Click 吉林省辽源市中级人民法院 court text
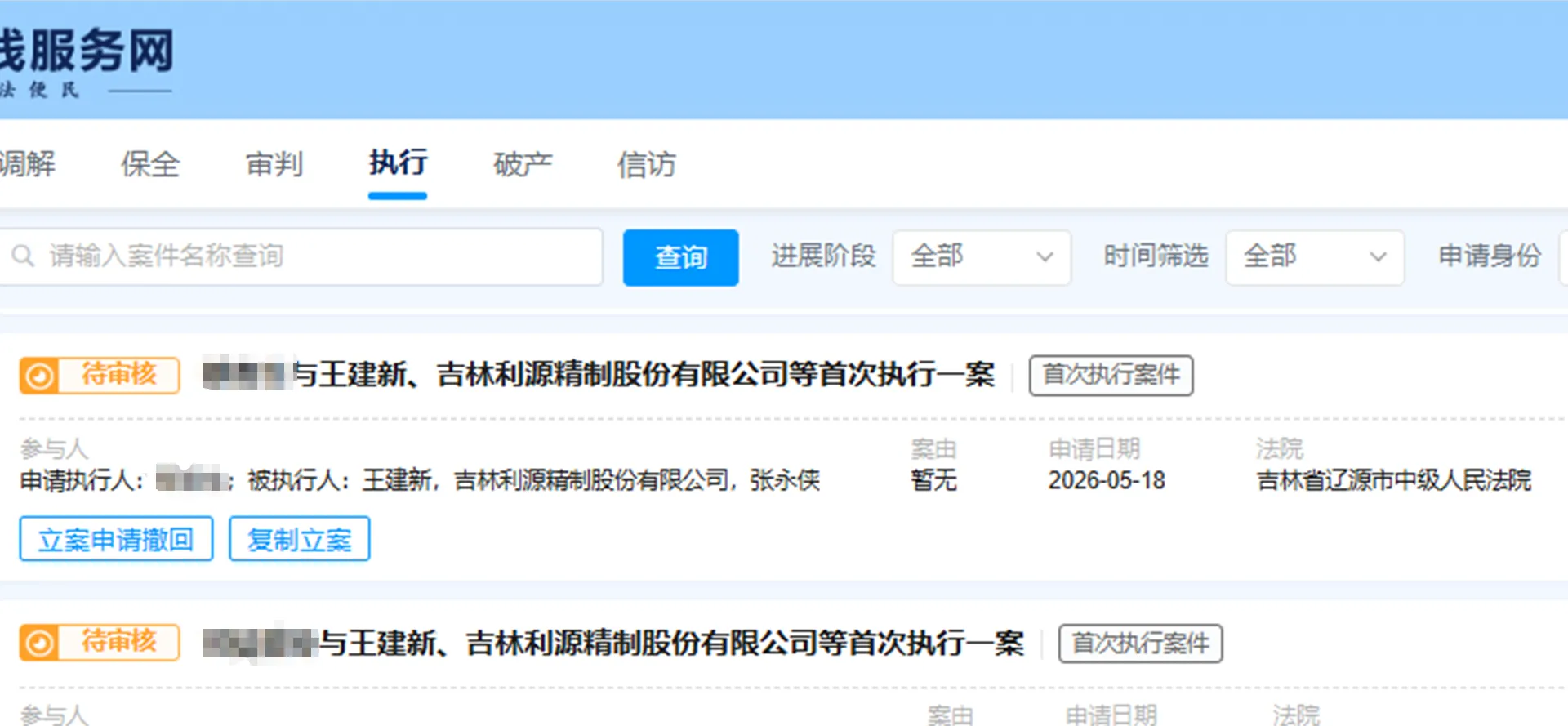 point(1394,480)
